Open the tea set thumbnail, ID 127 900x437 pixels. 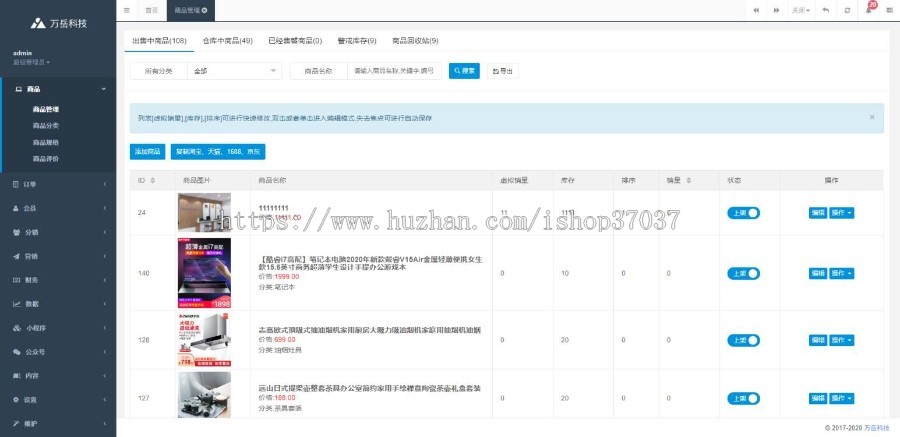point(204,395)
